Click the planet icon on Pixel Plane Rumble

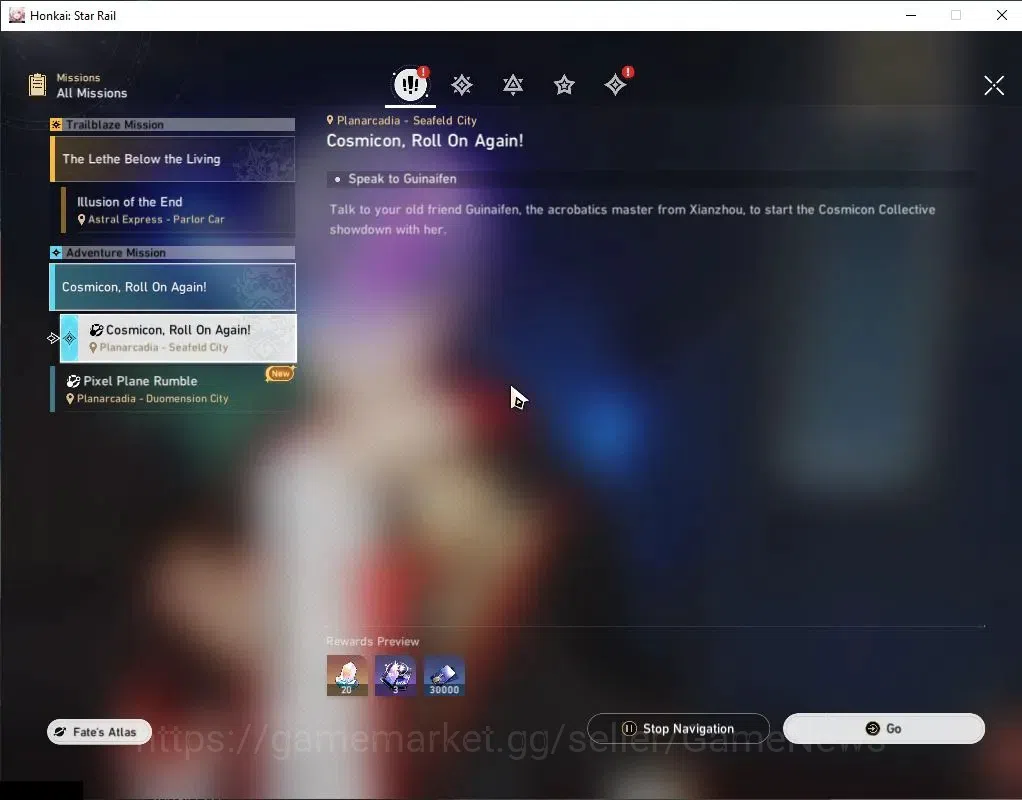tap(73, 381)
